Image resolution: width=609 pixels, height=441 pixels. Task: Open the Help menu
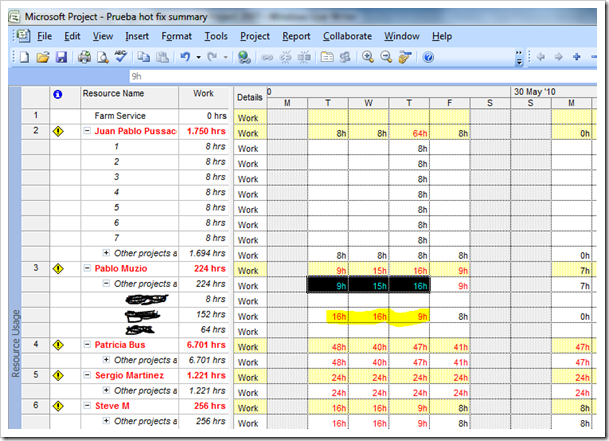442,36
